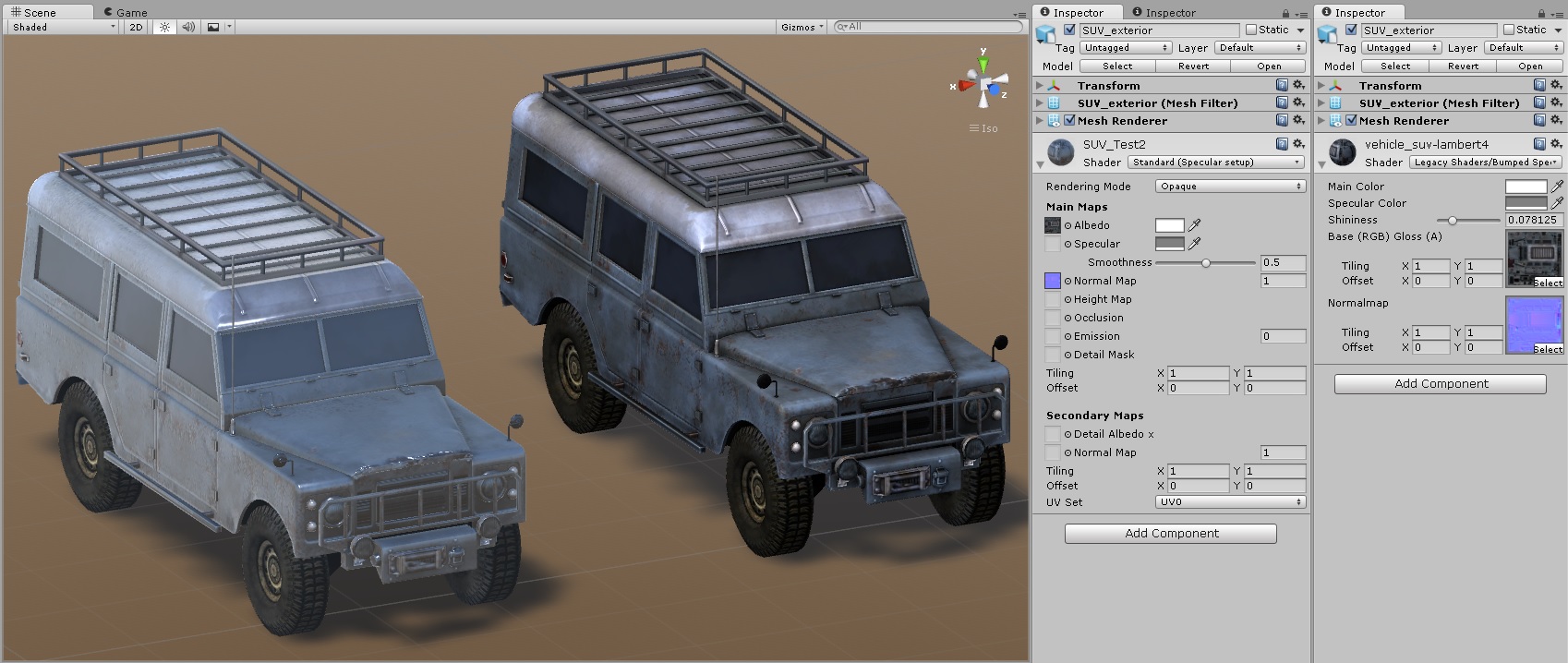
Task: Toggle Static checkbox in right Inspector
Action: [1509, 30]
